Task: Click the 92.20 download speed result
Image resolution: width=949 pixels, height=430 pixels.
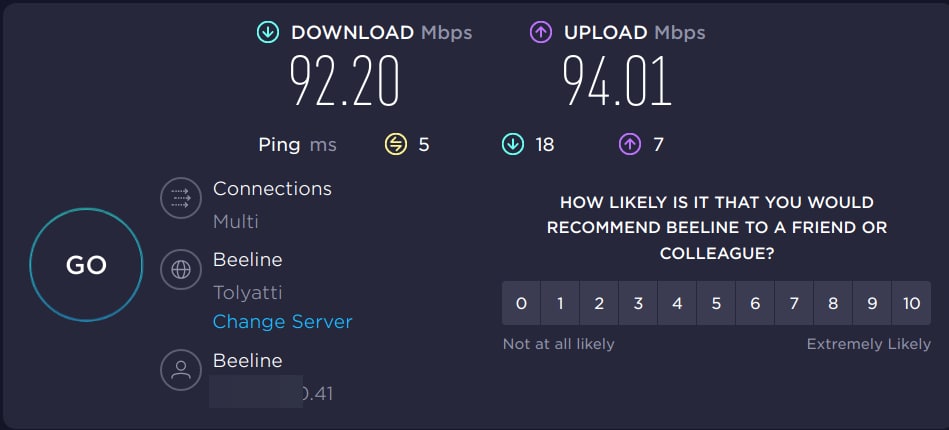Action: [x=345, y=81]
